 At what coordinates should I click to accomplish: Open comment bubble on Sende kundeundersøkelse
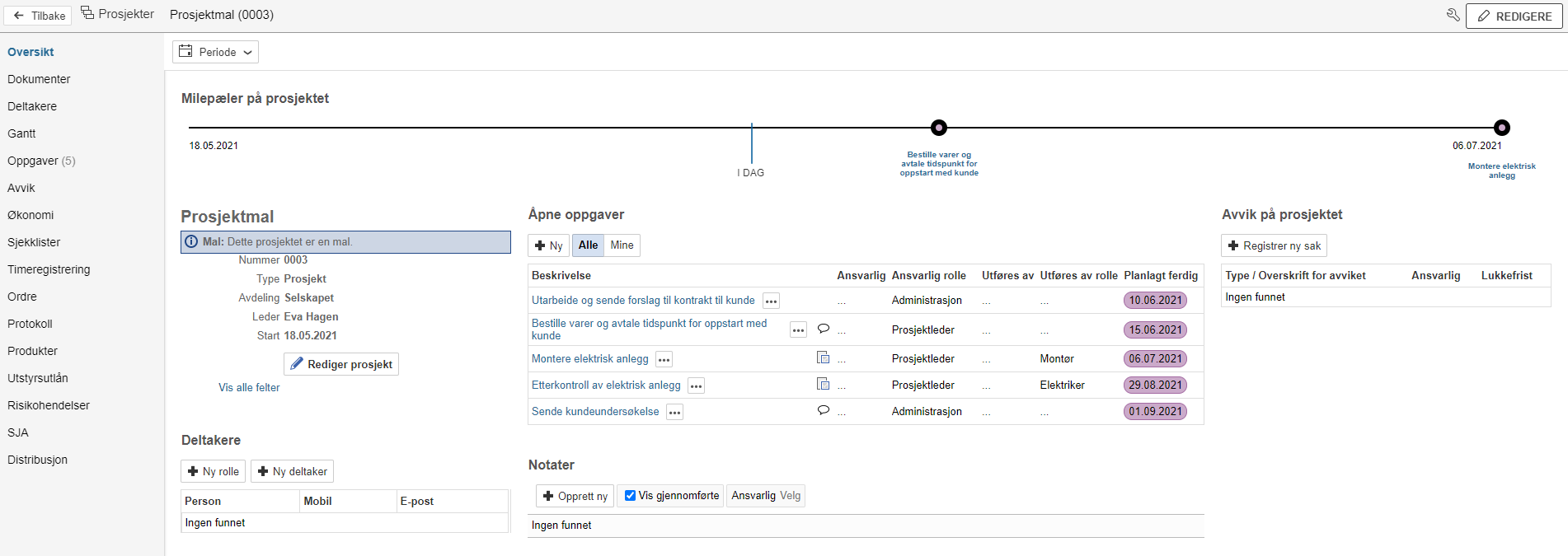click(823, 410)
